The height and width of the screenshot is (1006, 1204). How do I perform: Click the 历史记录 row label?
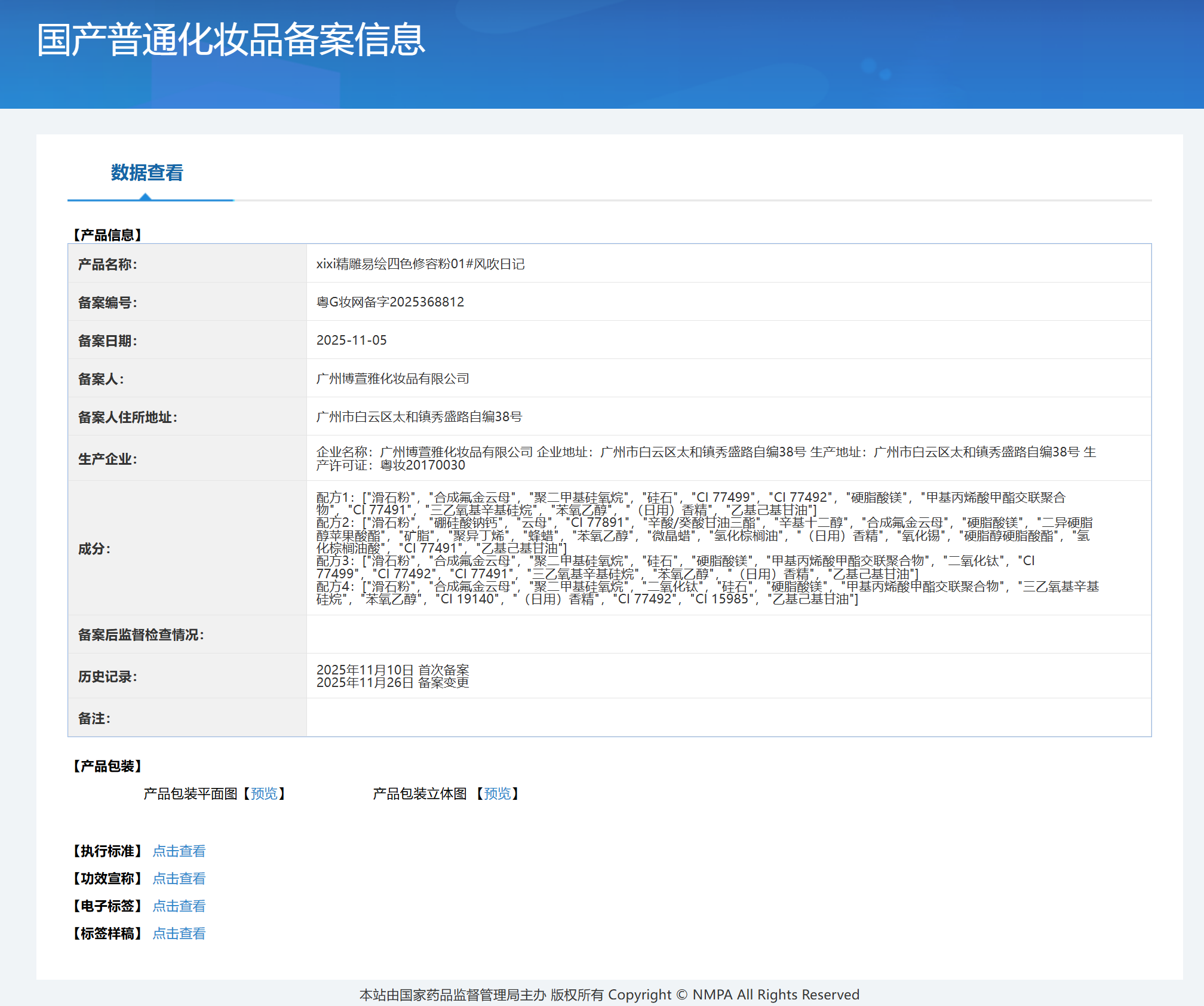point(107,676)
